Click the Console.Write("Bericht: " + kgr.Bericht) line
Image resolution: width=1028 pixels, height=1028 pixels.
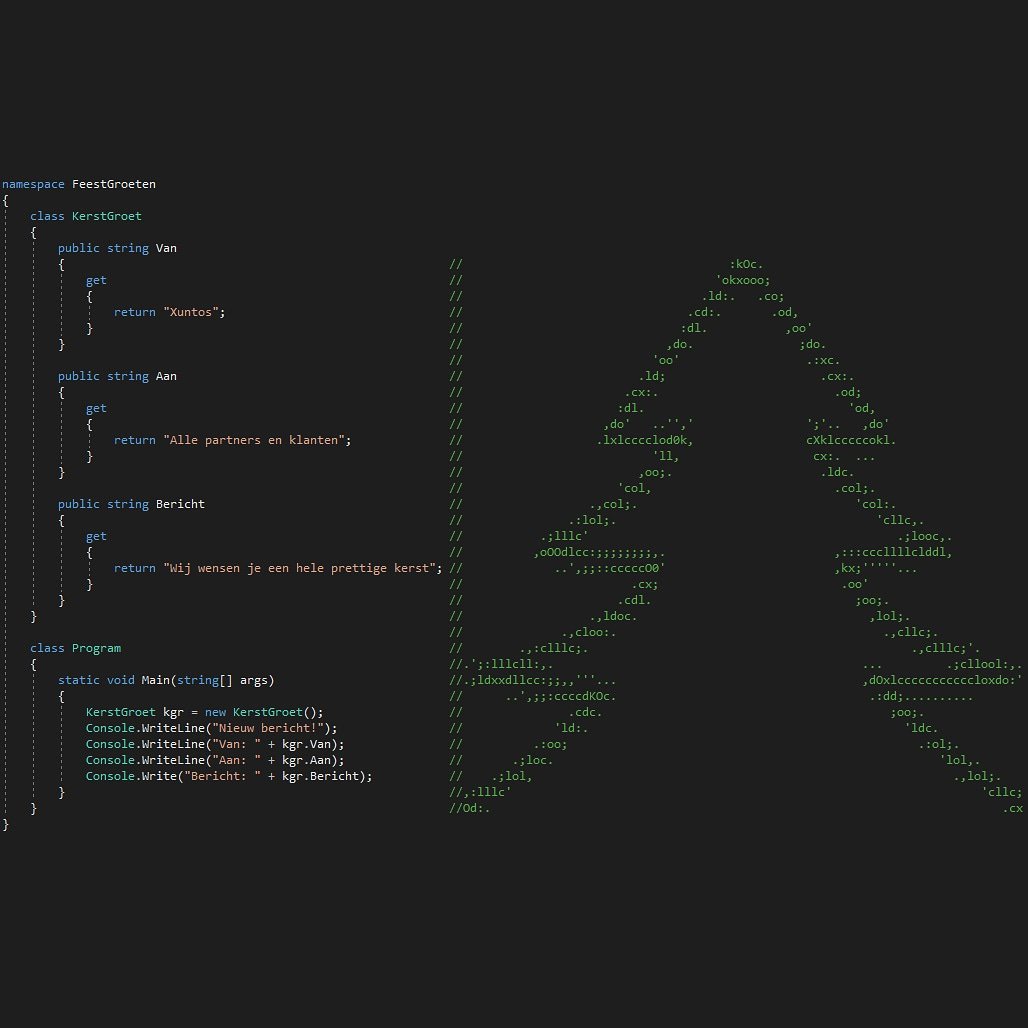click(229, 776)
